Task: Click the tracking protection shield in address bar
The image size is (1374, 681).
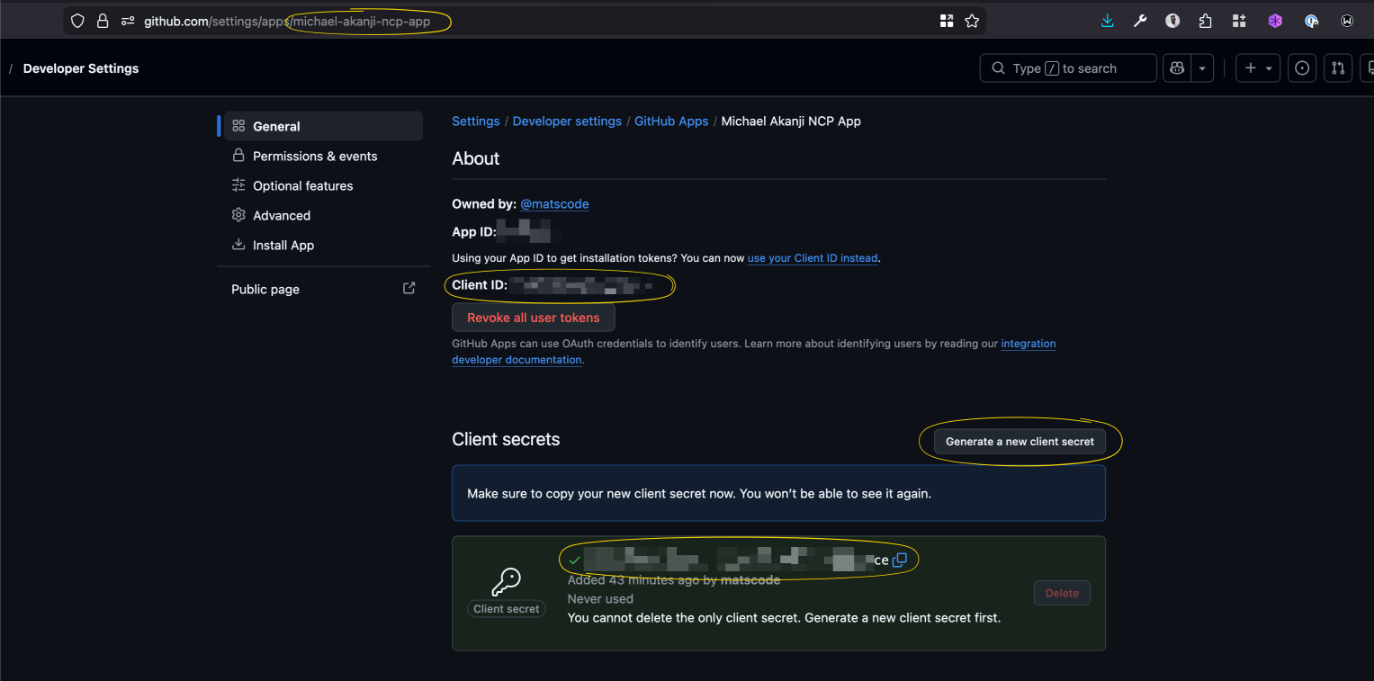Action: [x=77, y=20]
